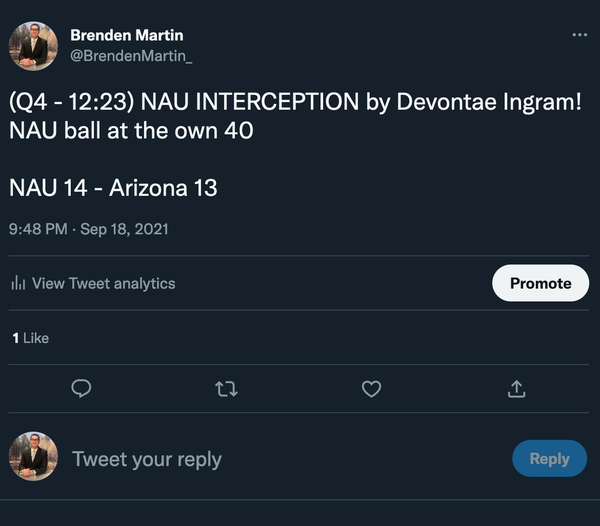The image size is (600, 526).
Task: Open the share tweet icon
Action: 516,388
